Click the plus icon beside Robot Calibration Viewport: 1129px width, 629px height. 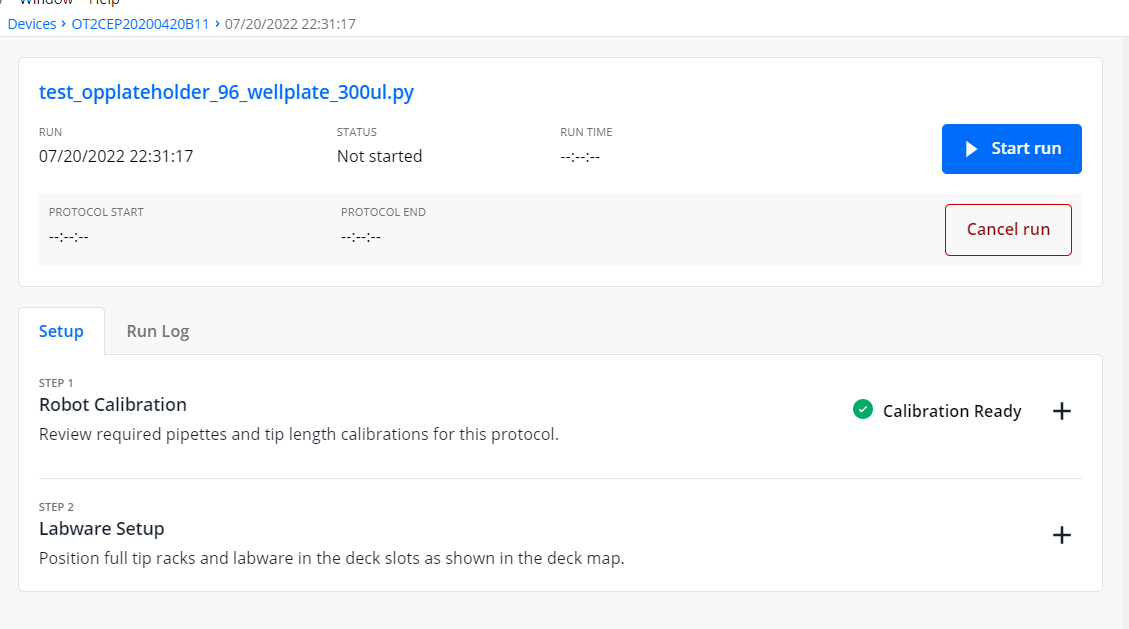pyautogui.click(x=1062, y=411)
